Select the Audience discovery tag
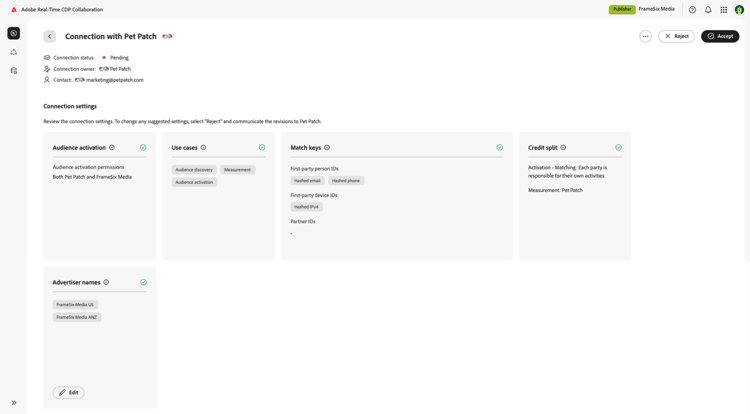 point(194,170)
